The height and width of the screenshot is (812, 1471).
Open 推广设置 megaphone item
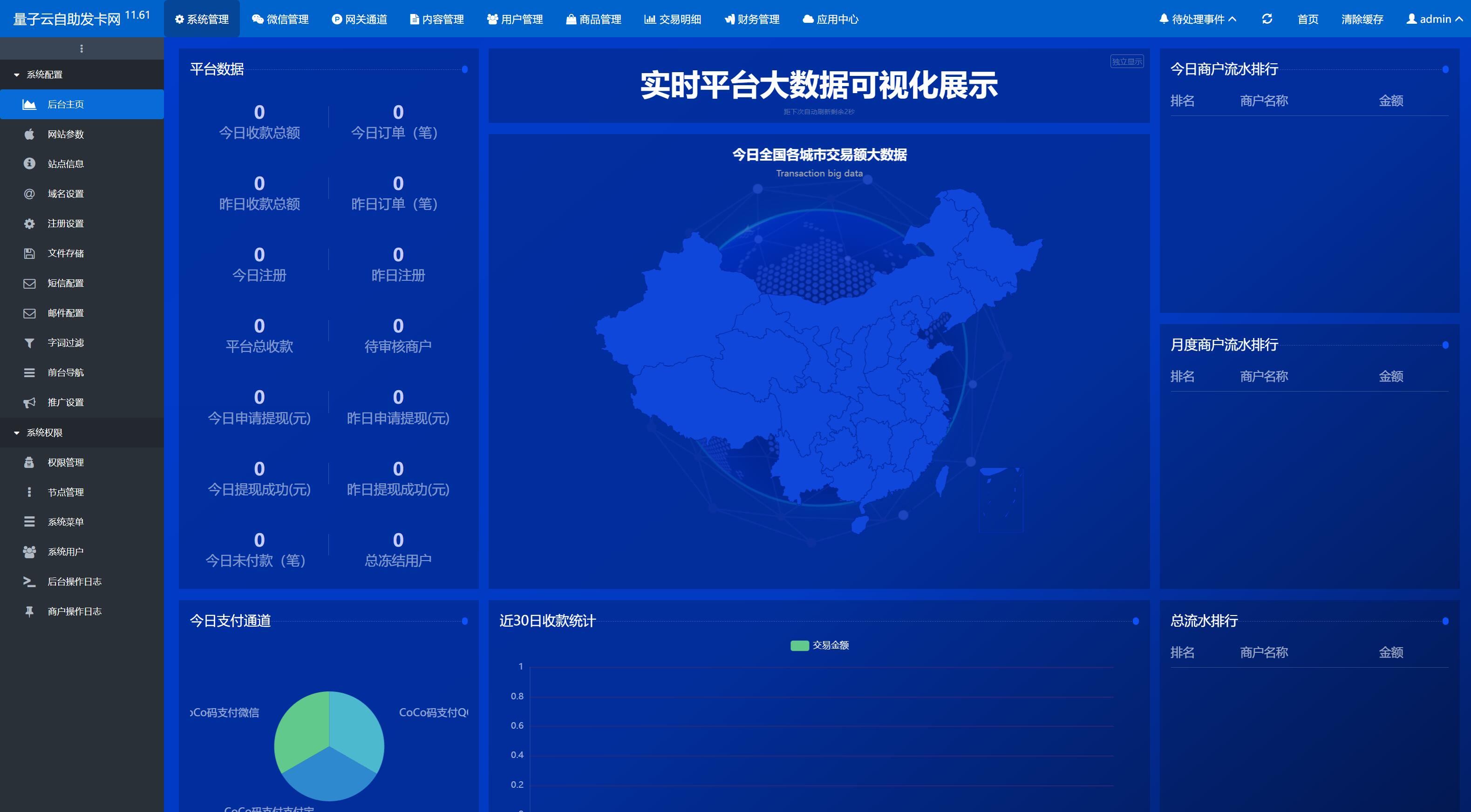[x=65, y=402]
